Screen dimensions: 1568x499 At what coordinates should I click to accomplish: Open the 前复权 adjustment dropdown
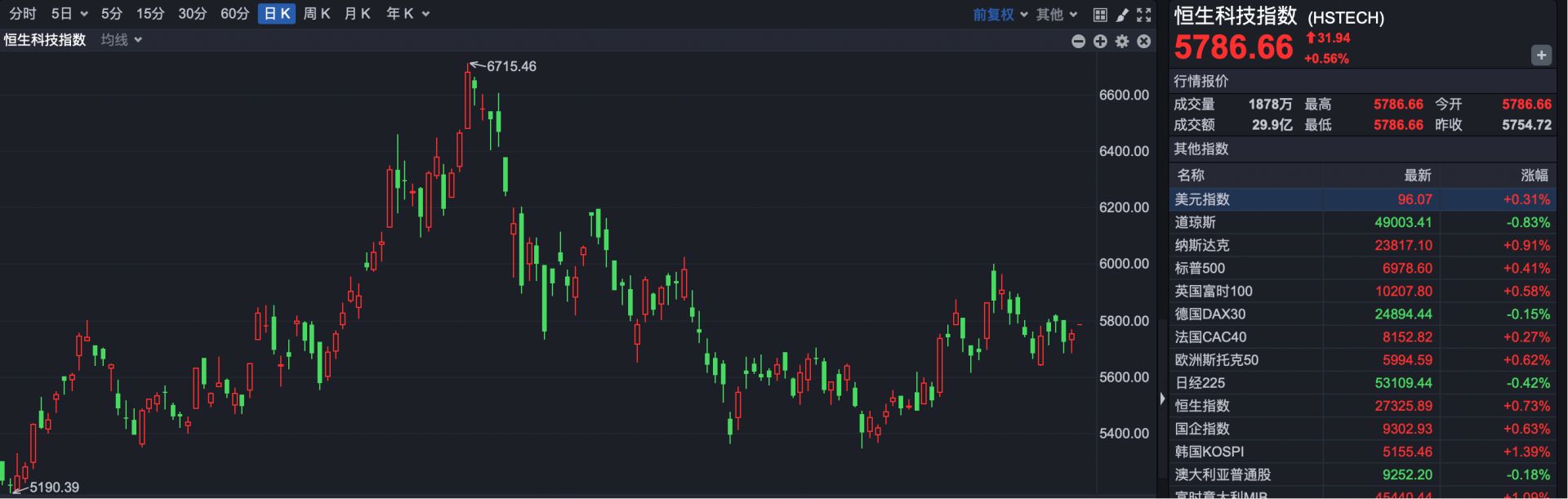pos(1000,15)
